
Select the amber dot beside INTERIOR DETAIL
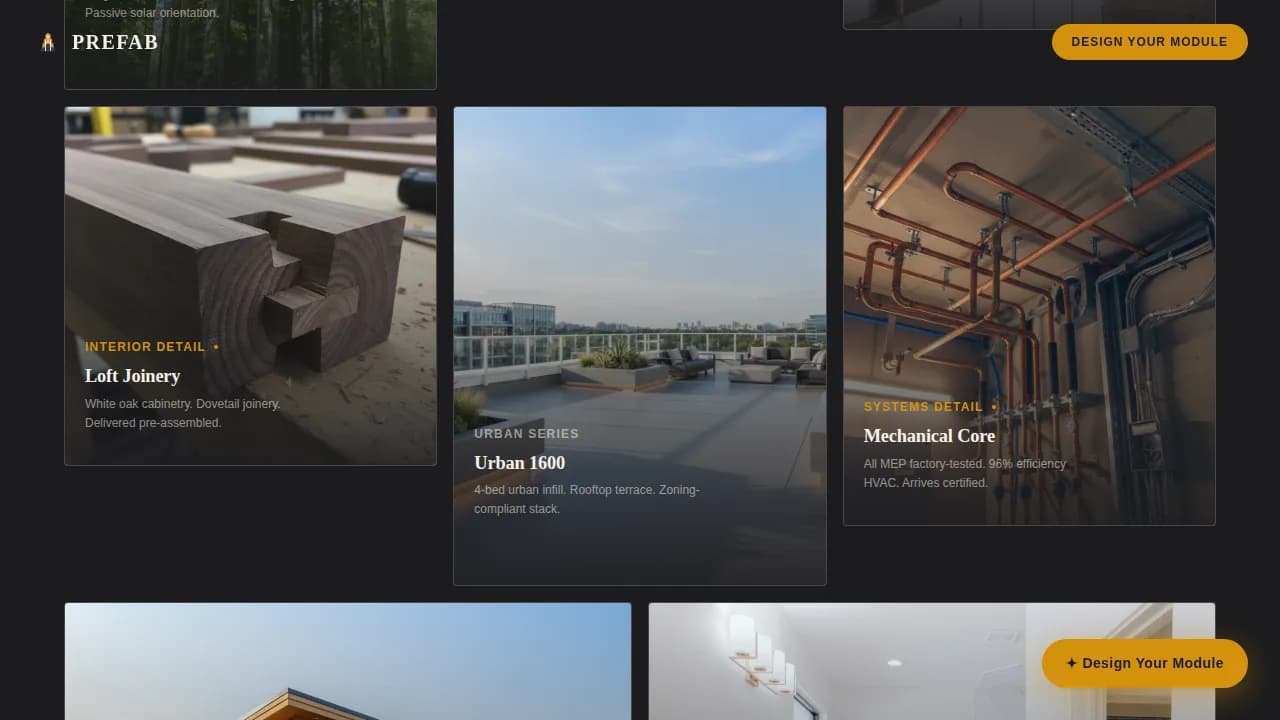click(215, 346)
